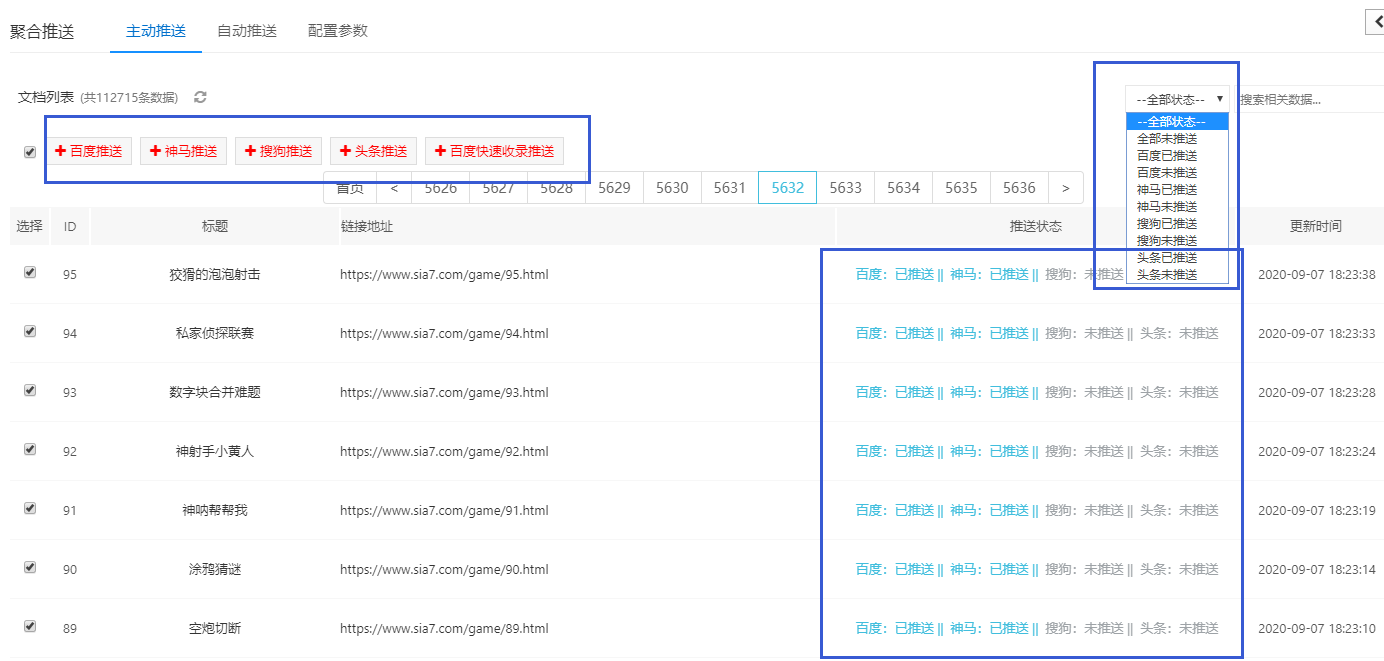1384x661 pixels.
Task: Click the title 神呐帮帮我
Action: 215,510
